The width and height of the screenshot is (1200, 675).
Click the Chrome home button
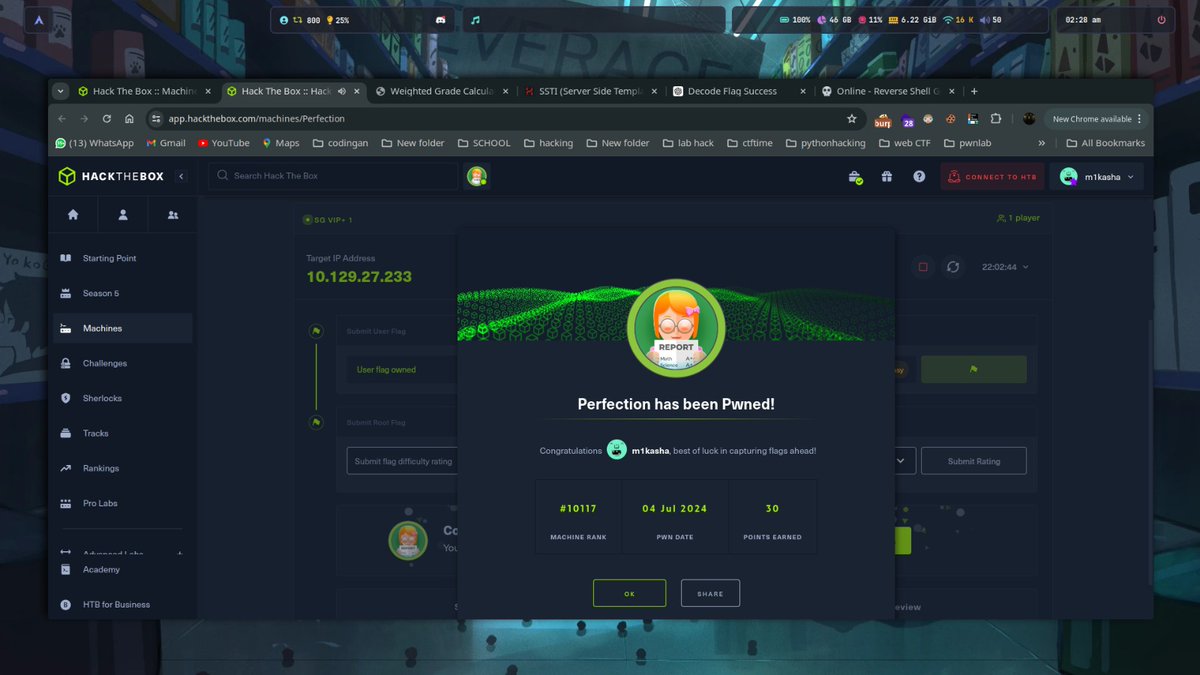(x=129, y=118)
